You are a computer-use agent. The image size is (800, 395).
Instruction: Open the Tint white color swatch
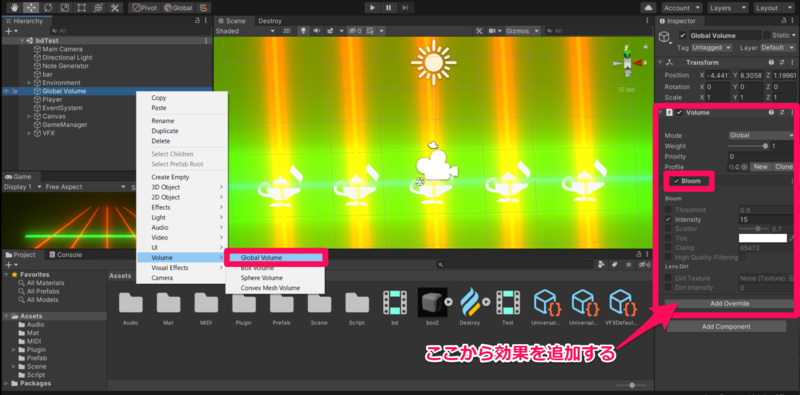click(x=763, y=238)
